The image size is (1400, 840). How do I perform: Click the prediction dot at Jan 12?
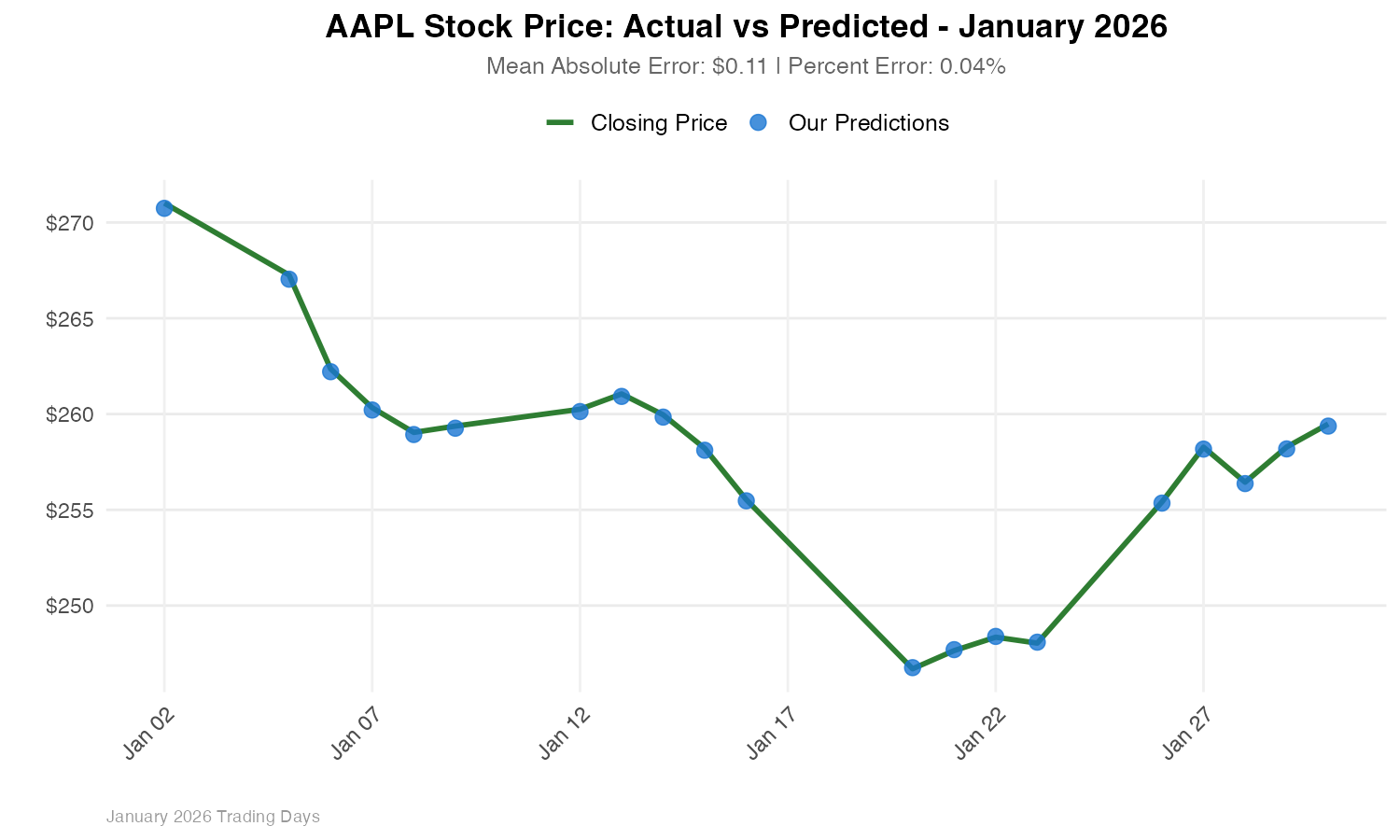(x=580, y=411)
